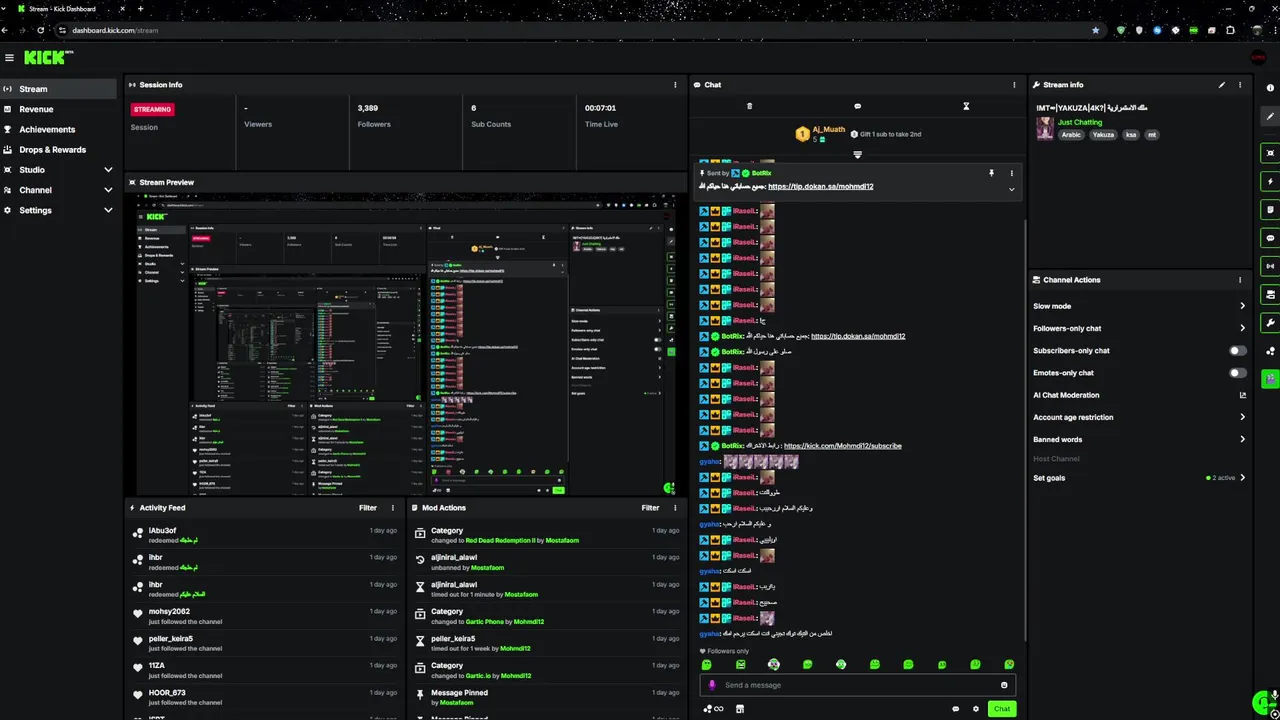Viewport: 1280px width, 720px height.
Task: Open kick.com/Mohmdl12/subscribe link in chat
Action: pos(842,446)
